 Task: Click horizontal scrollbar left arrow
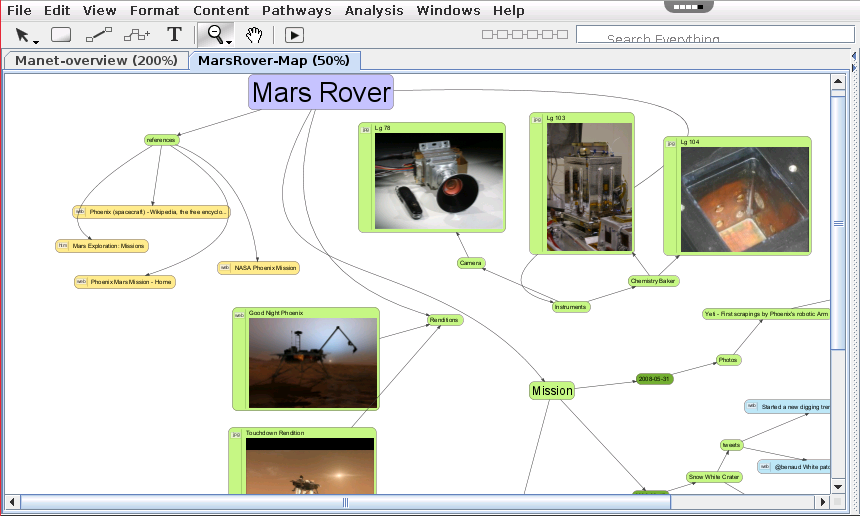12,501
